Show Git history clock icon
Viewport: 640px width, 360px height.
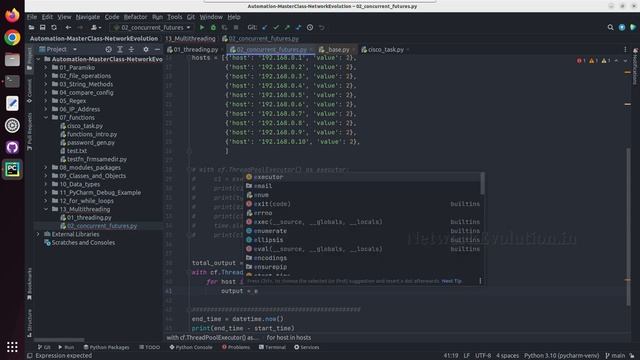pos(310,27)
